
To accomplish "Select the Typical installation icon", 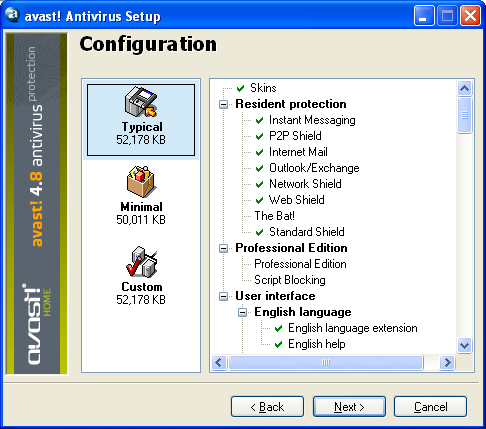I will [141, 102].
